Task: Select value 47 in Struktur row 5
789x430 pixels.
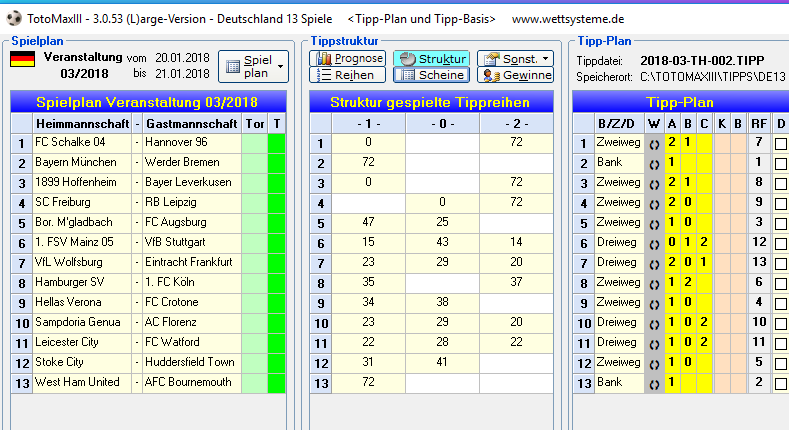Action: click(368, 223)
